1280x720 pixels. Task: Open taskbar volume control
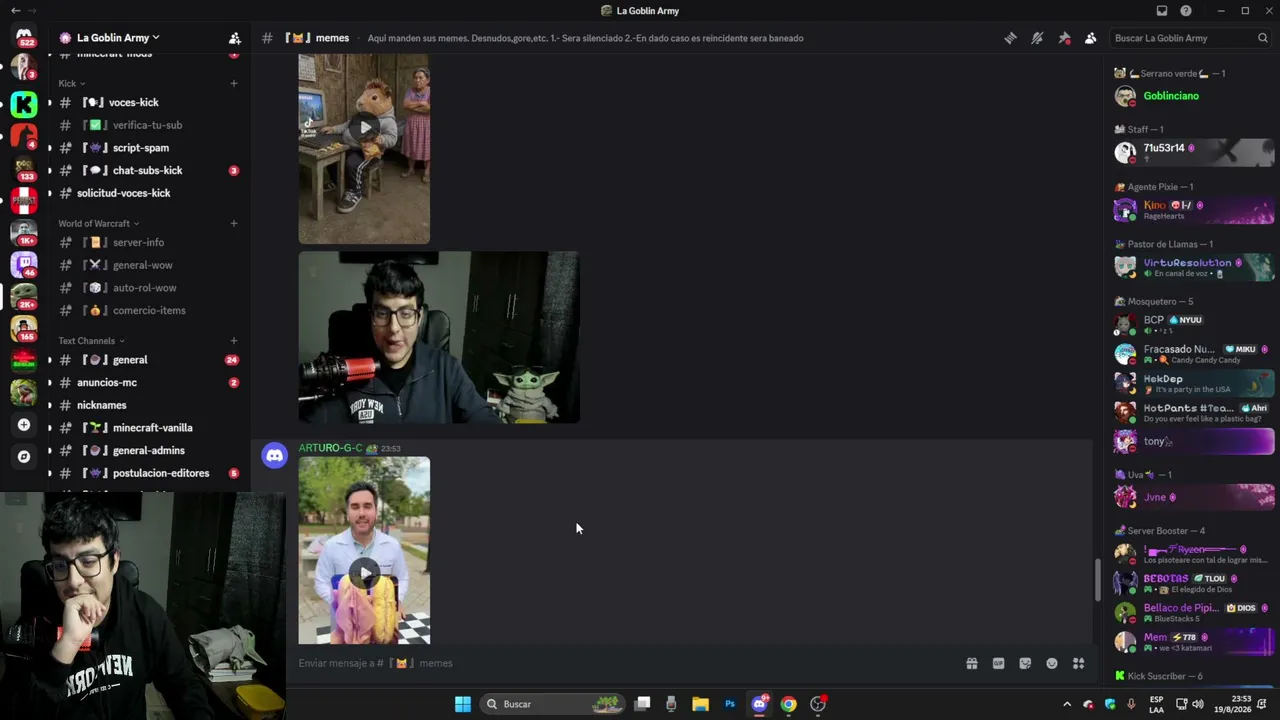click(1198, 704)
